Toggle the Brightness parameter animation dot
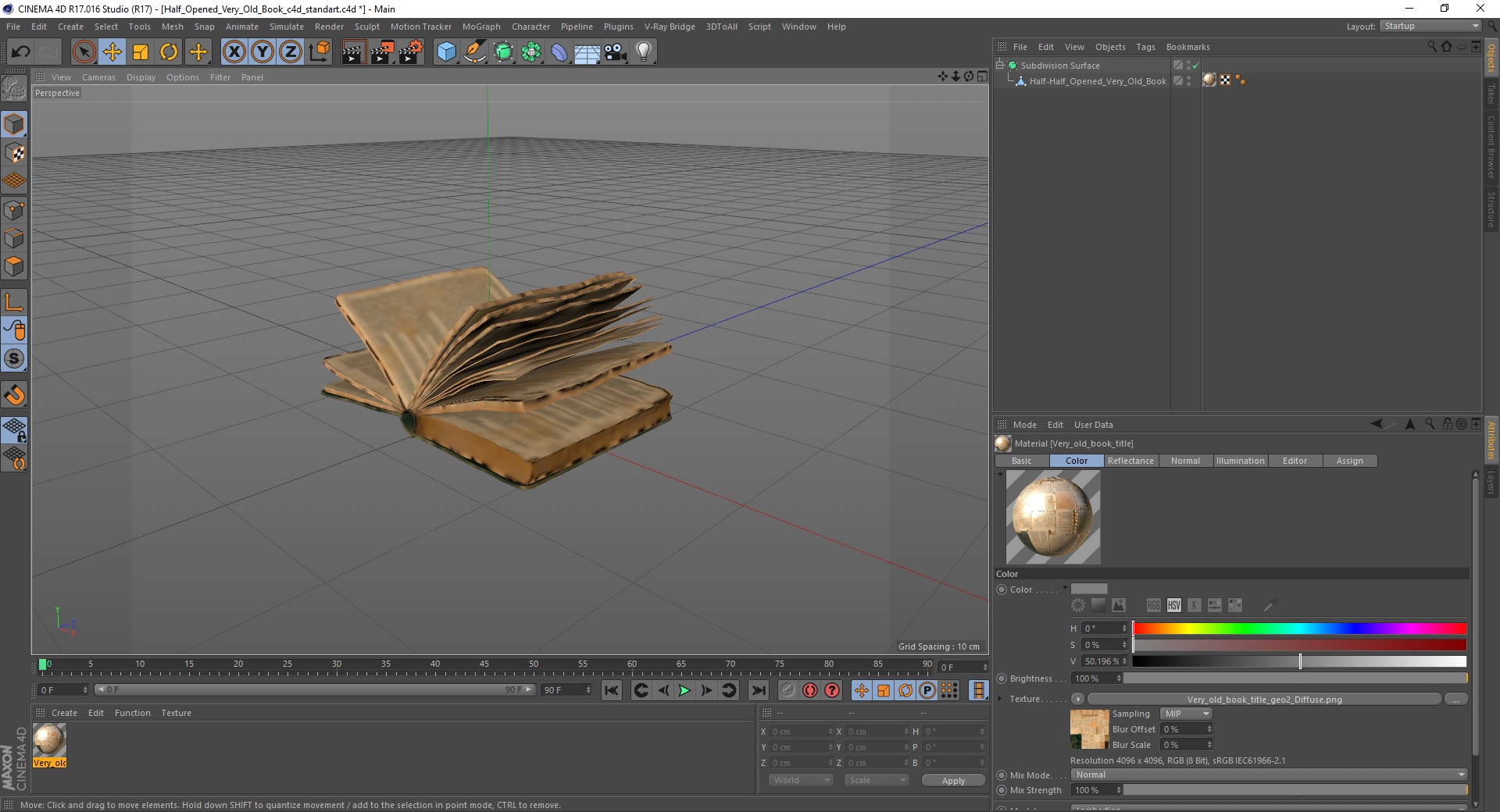The width and height of the screenshot is (1500, 812). coord(1002,678)
